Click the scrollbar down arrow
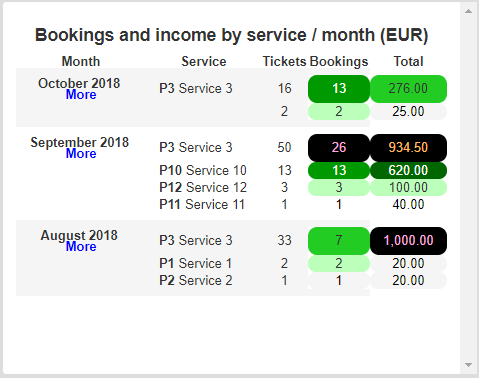Screen dimensions: 479x378 468,365
